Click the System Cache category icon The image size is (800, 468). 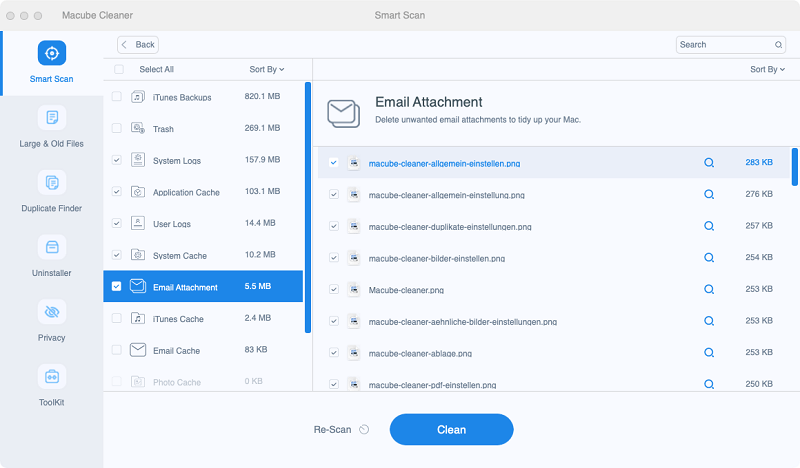138,255
